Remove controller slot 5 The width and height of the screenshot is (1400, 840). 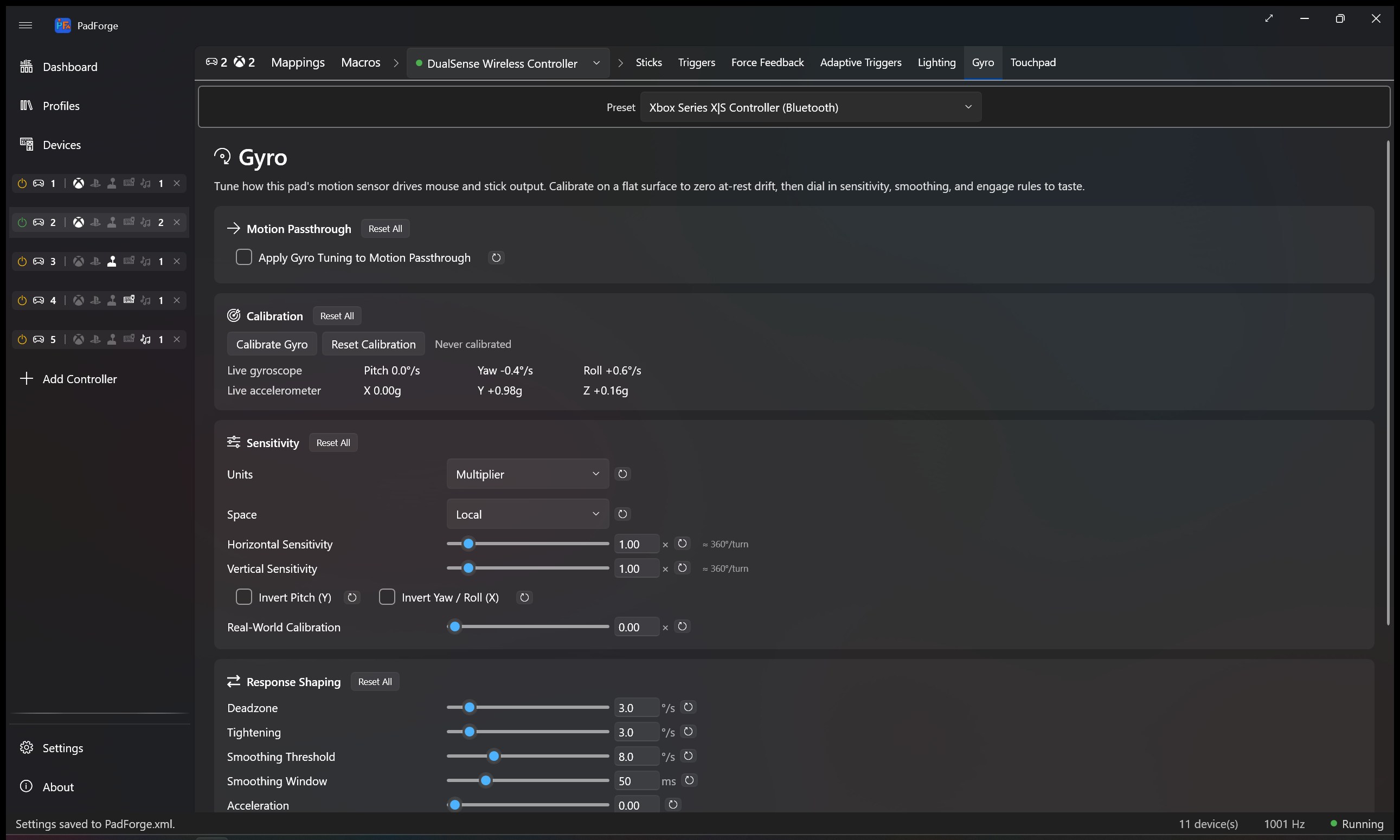177,340
